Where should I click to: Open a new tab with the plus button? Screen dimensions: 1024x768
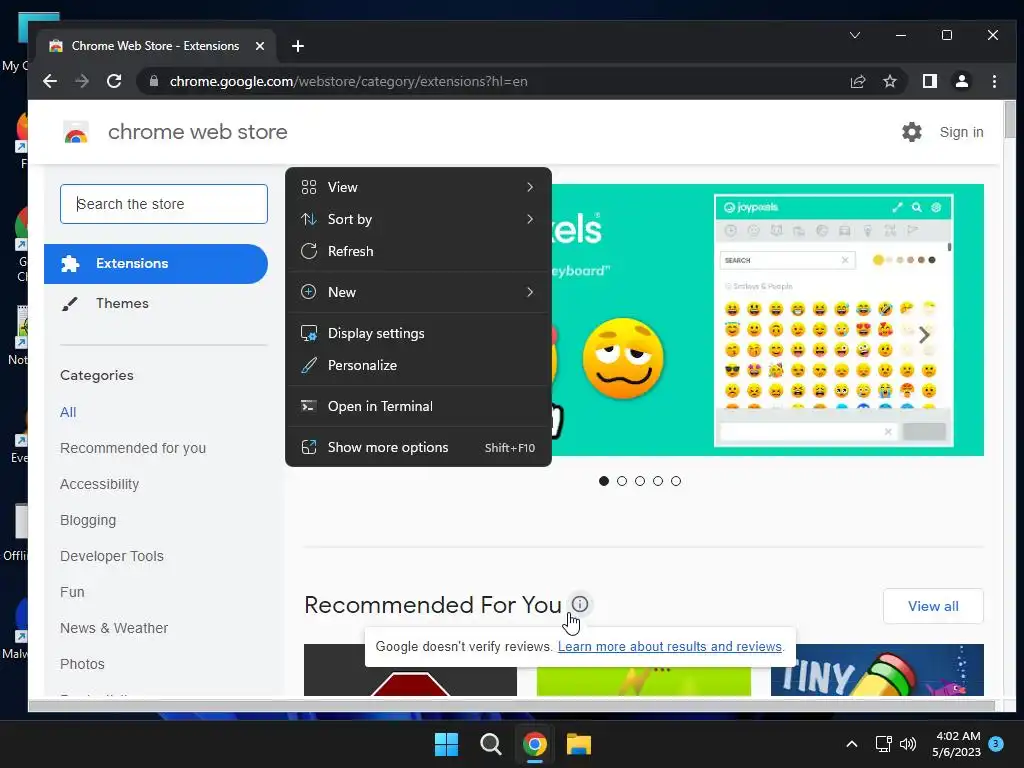tap(298, 46)
